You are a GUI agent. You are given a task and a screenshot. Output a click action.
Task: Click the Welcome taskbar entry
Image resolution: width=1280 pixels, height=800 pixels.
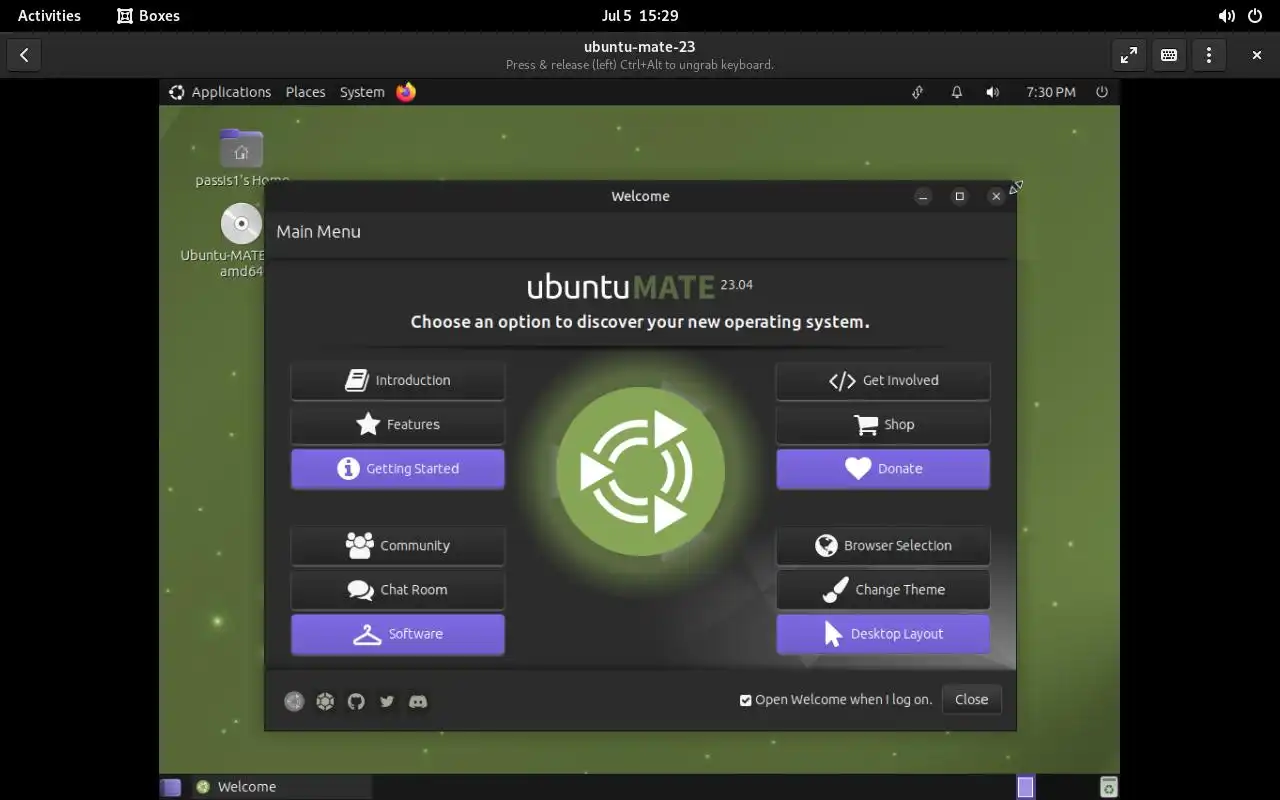click(x=280, y=787)
